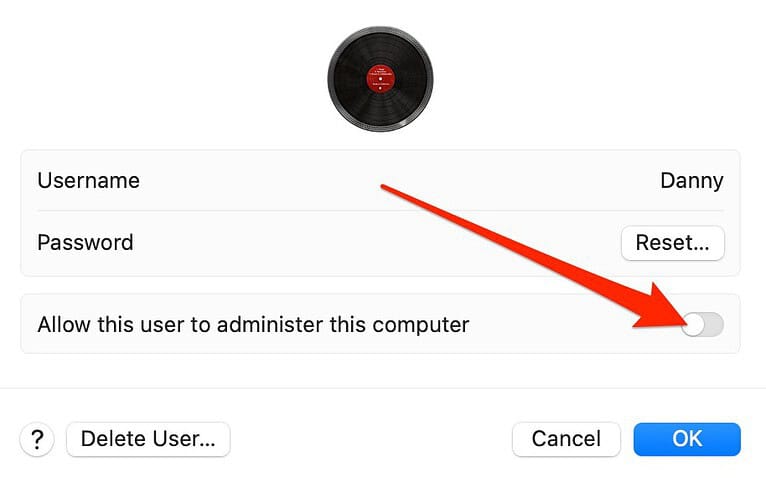Click the white knob of the admin toggle
The width and height of the screenshot is (766, 478).
694,325
